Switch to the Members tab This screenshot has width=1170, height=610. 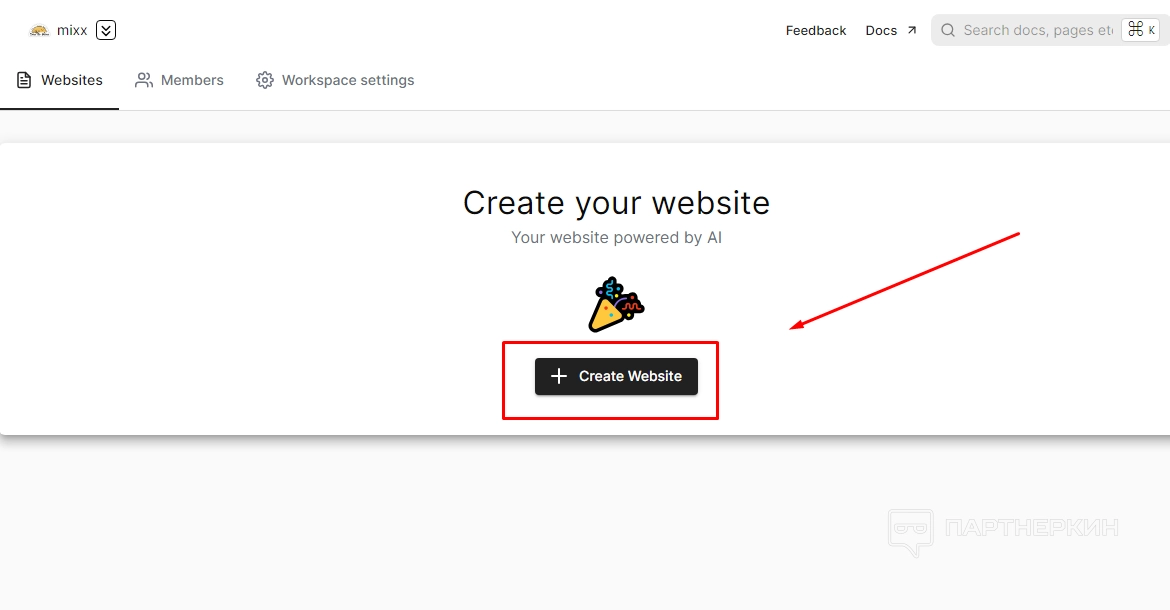click(x=179, y=81)
